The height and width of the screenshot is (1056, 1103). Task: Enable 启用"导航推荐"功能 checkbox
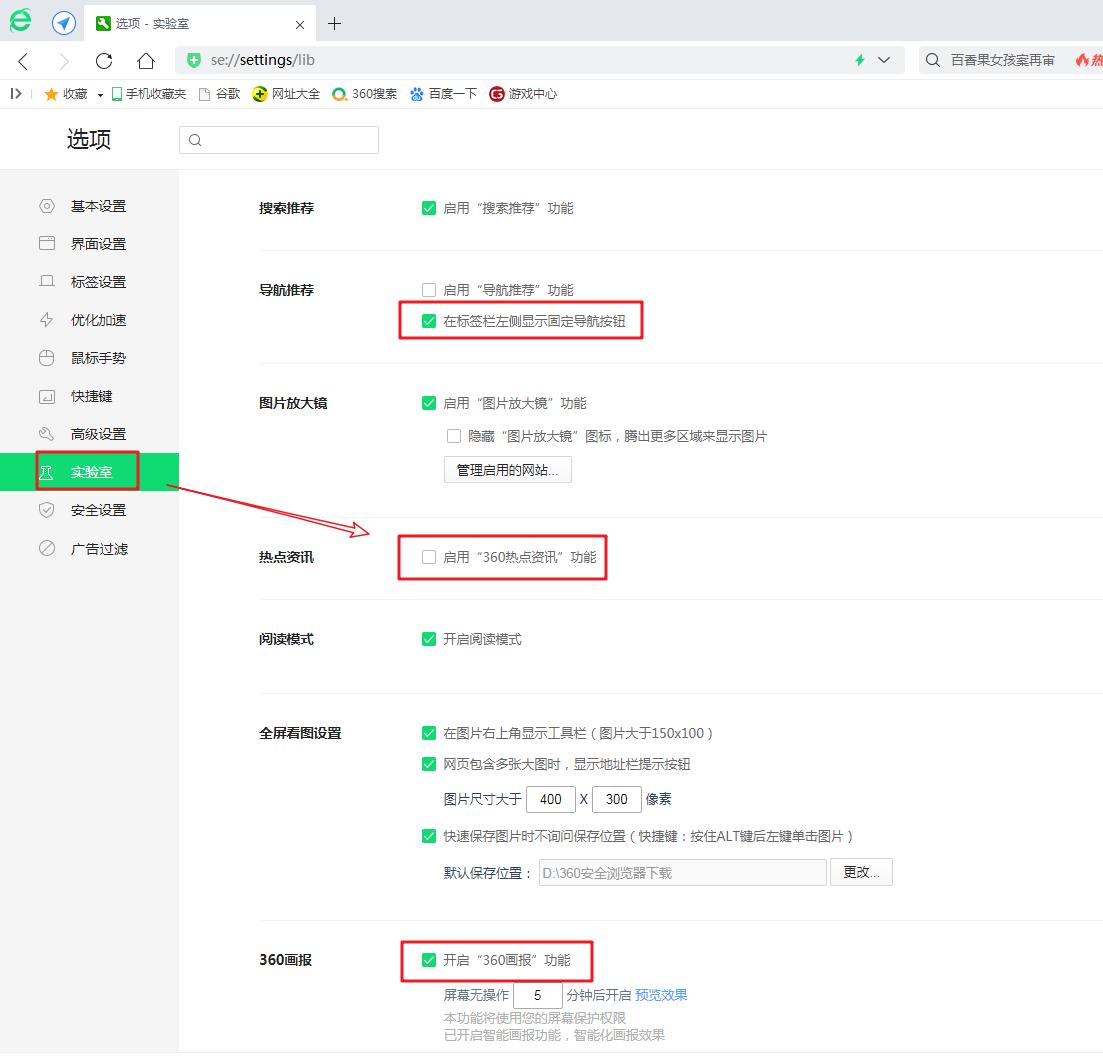(427, 289)
